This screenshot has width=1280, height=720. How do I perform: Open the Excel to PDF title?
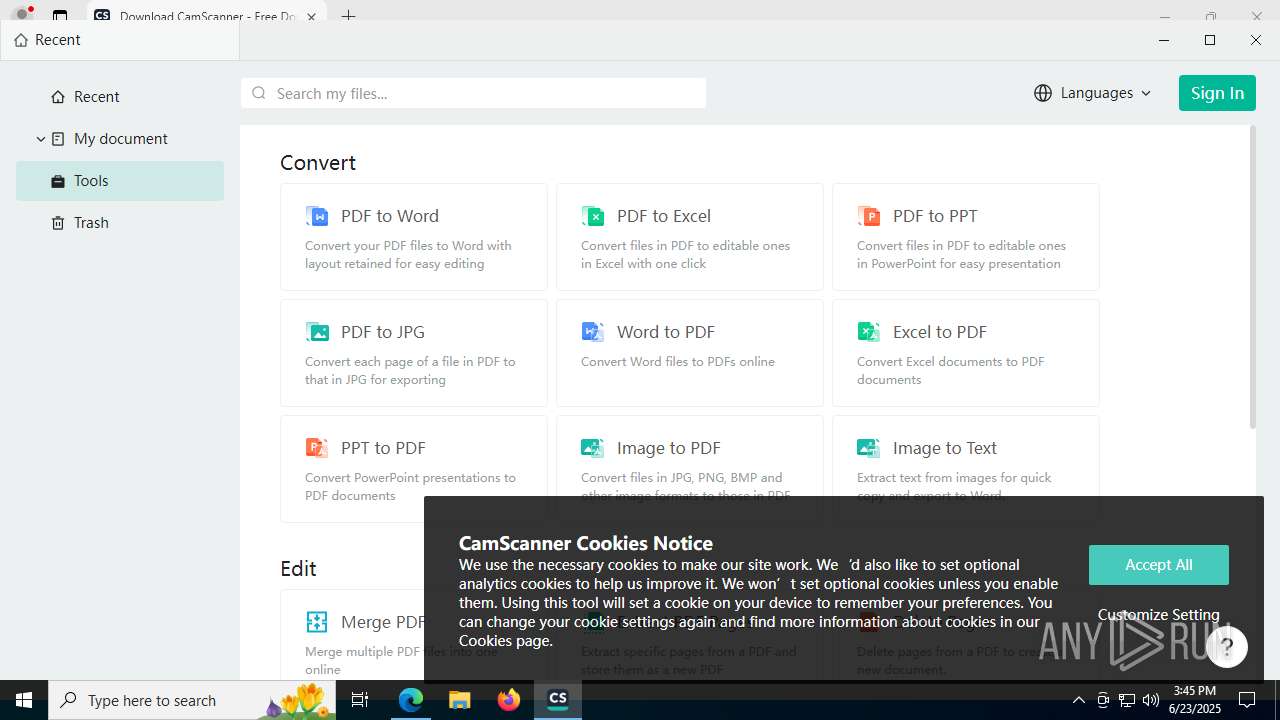tap(940, 332)
